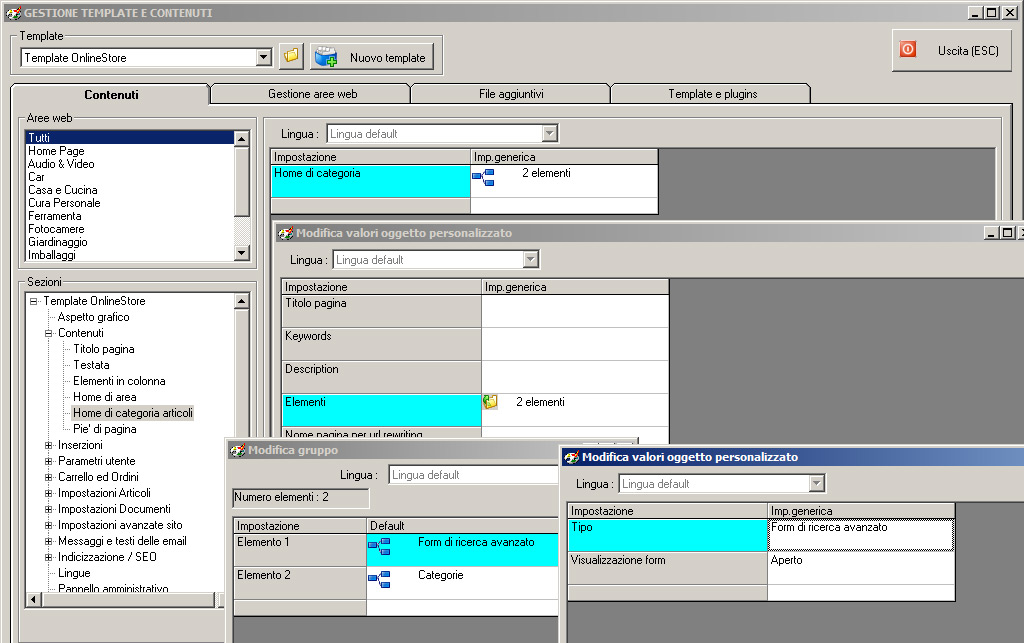This screenshot has width=1024, height=643.
Task: Expand Messaggi e testi delle email node
Action: 48,541
